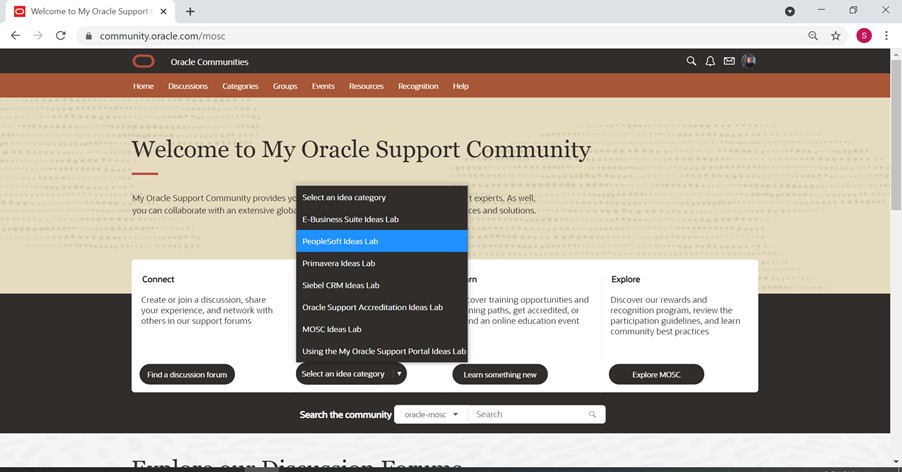Click the Oracle logo icon
The width and height of the screenshot is (902, 472).
pos(143,61)
